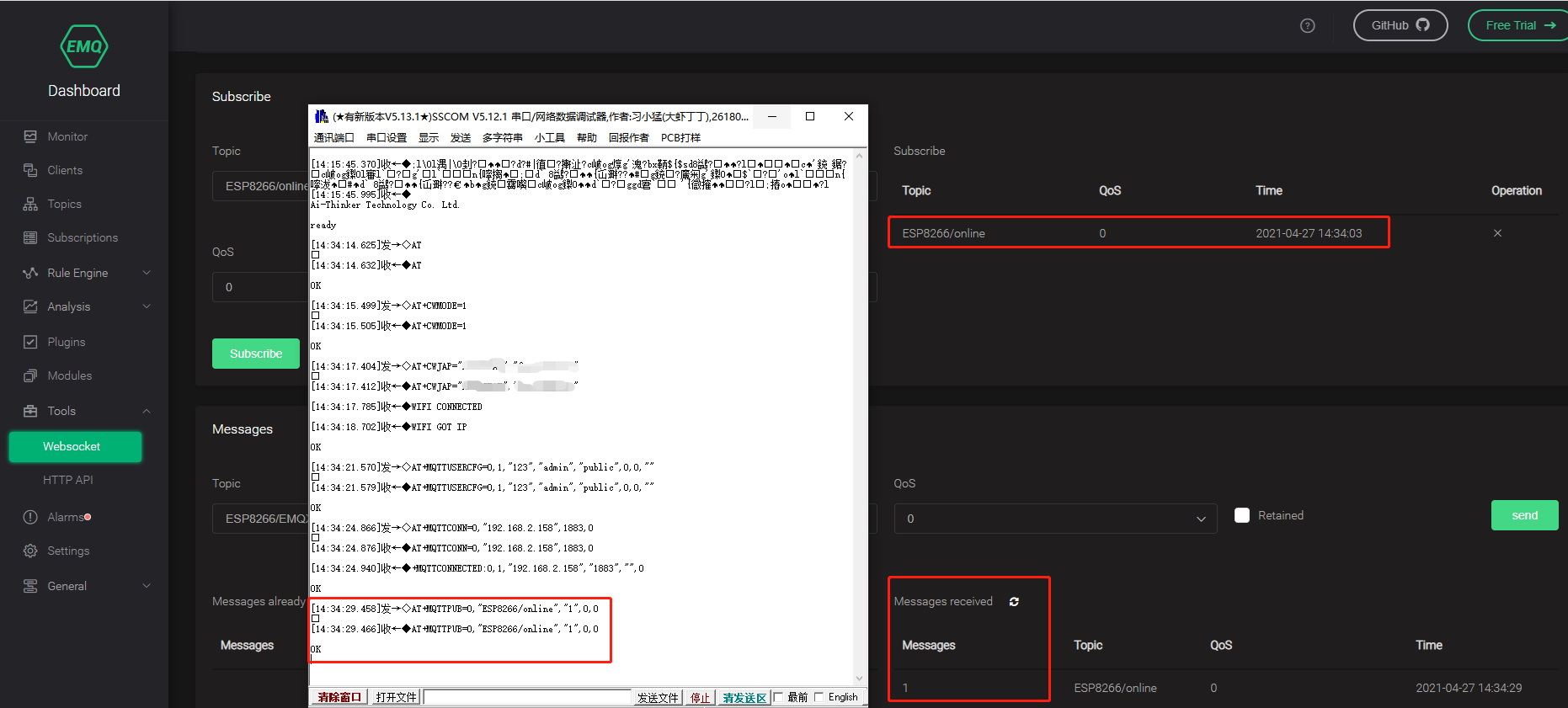Toggle the English checkbox in SSCOM

click(819, 697)
